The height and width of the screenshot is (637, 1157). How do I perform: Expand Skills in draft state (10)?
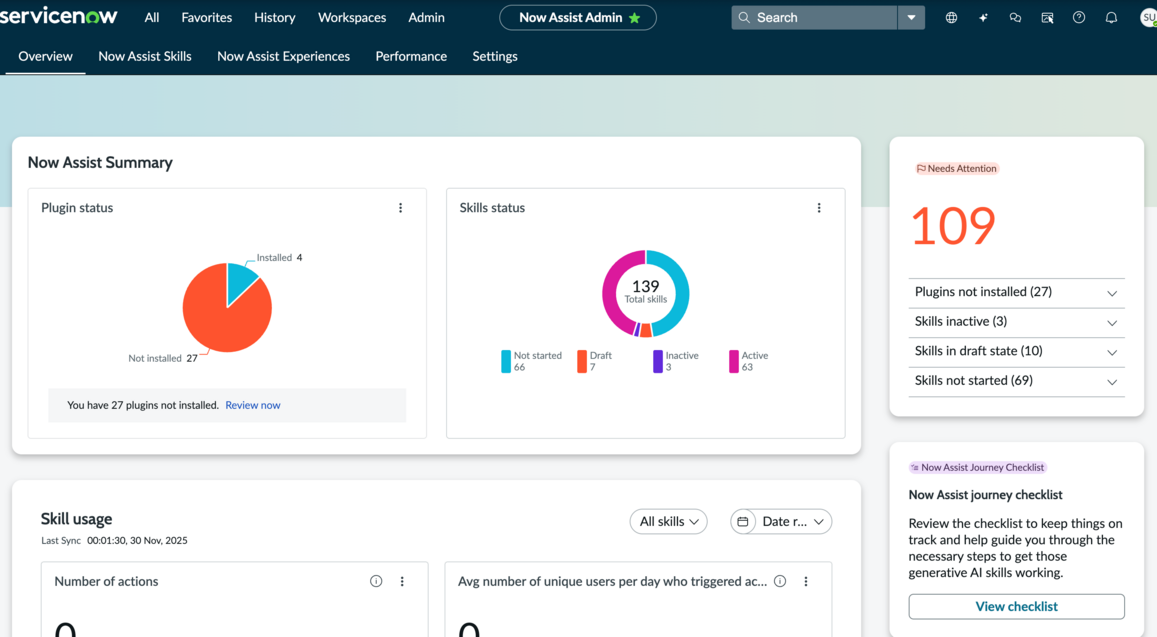(x=1016, y=351)
